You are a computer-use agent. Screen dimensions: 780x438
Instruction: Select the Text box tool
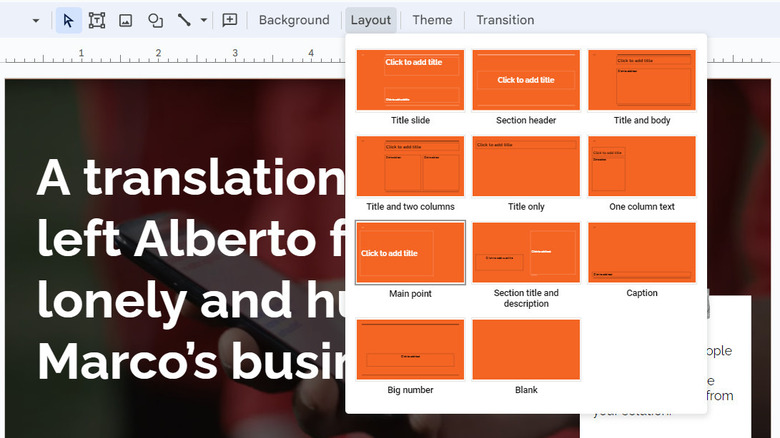(97, 20)
